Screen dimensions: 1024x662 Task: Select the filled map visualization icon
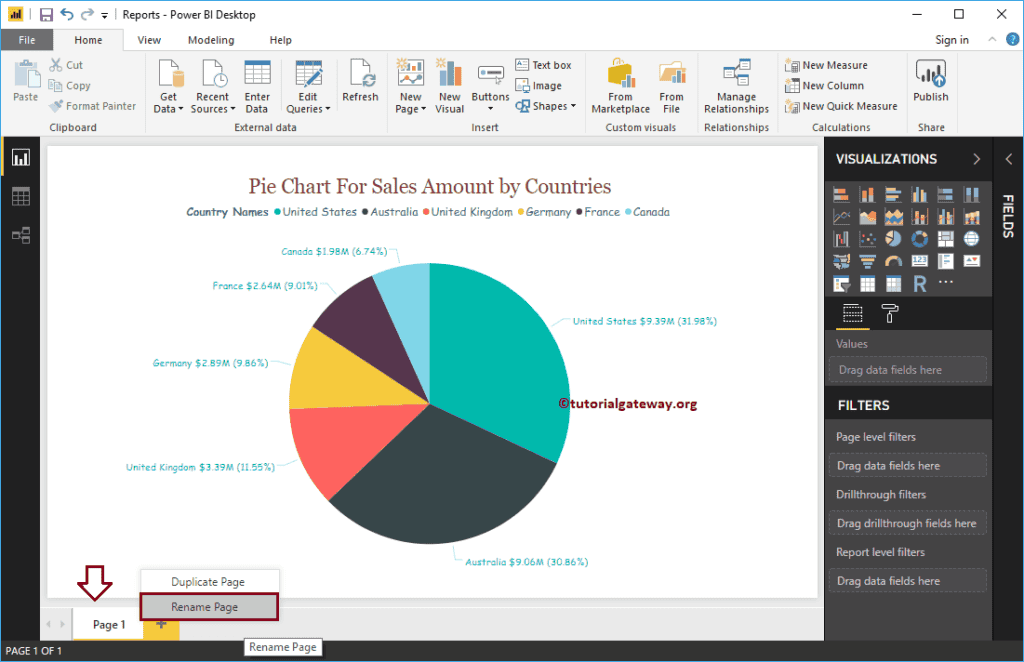(842, 261)
